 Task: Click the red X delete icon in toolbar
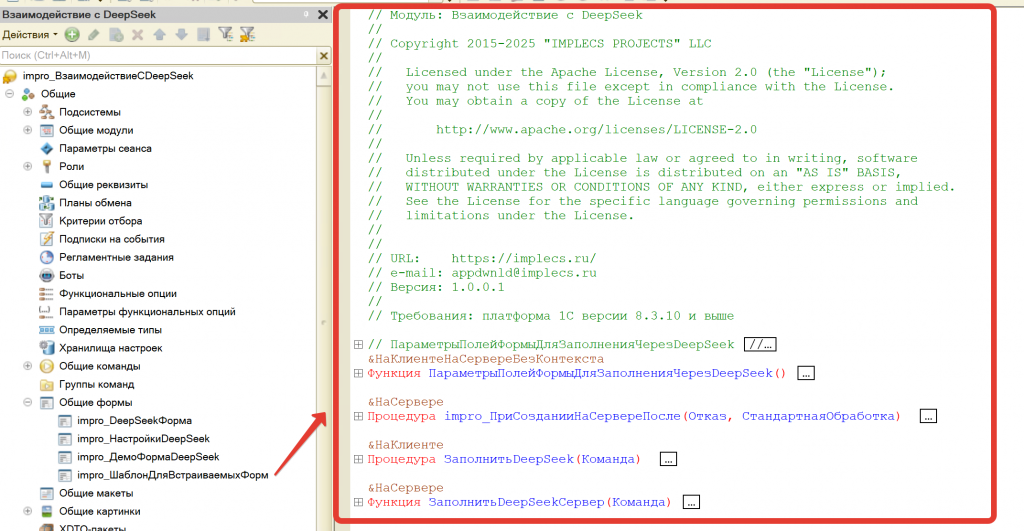click(x=138, y=35)
